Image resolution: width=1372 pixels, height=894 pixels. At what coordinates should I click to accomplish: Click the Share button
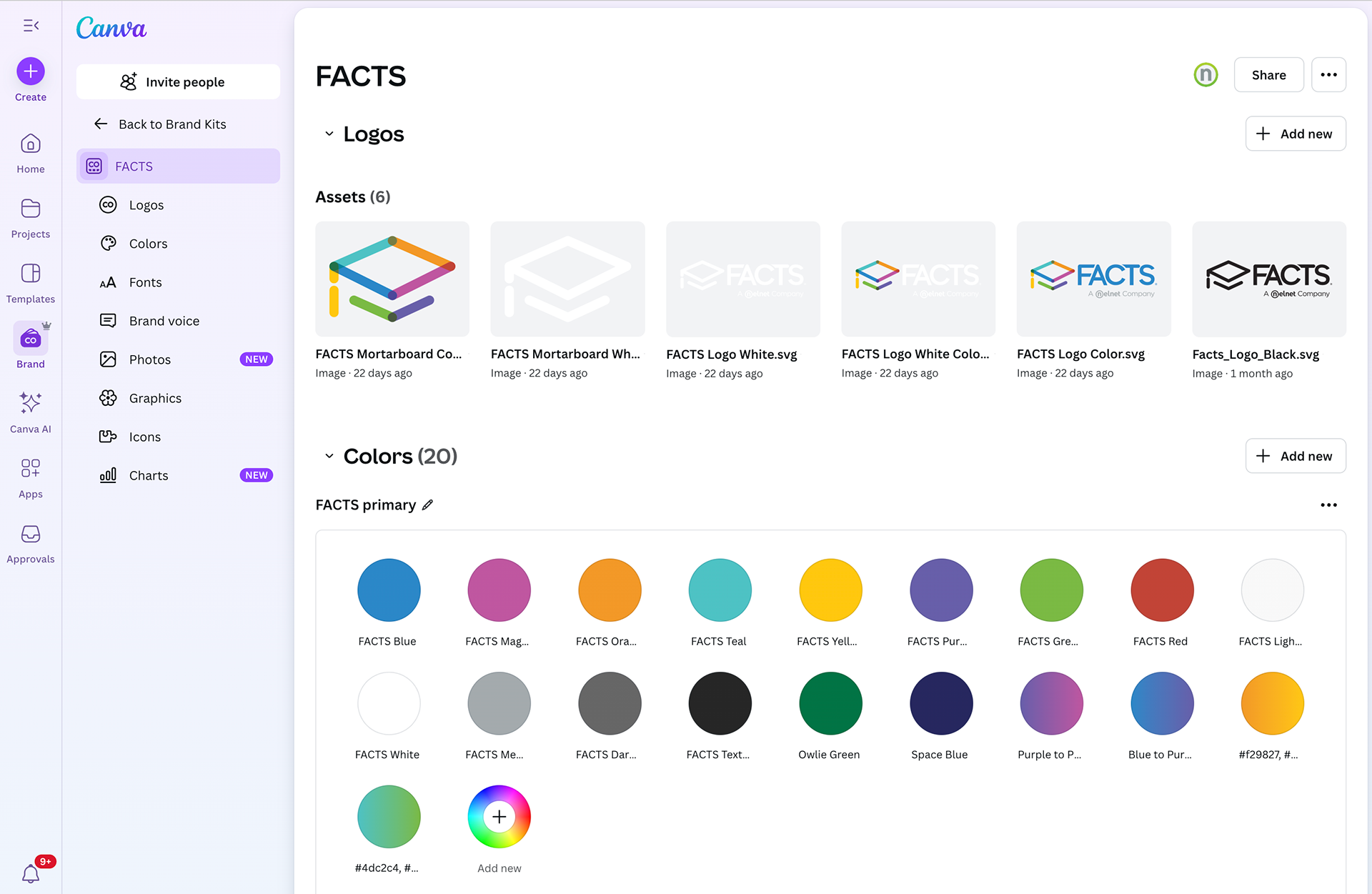(1269, 74)
